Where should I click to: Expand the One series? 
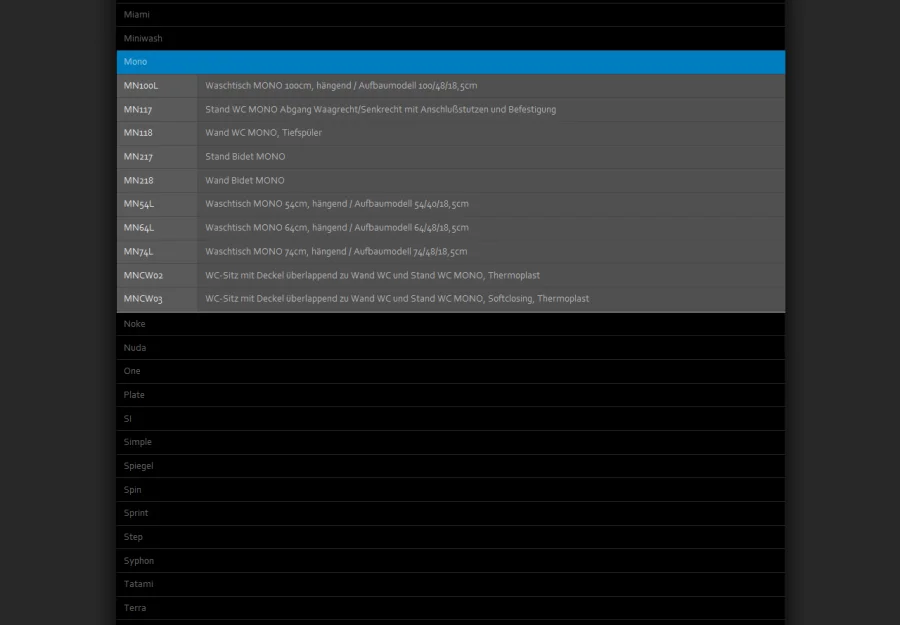coord(450,371)
